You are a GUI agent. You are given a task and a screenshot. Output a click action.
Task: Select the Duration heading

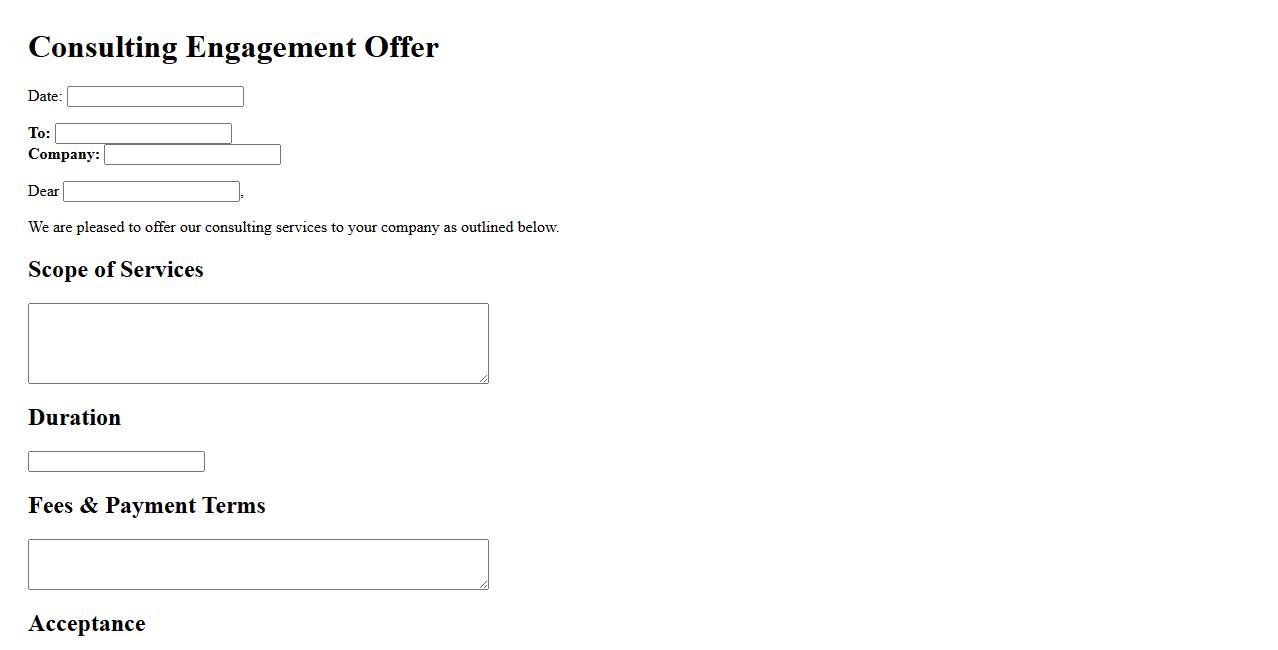[74, 418]
